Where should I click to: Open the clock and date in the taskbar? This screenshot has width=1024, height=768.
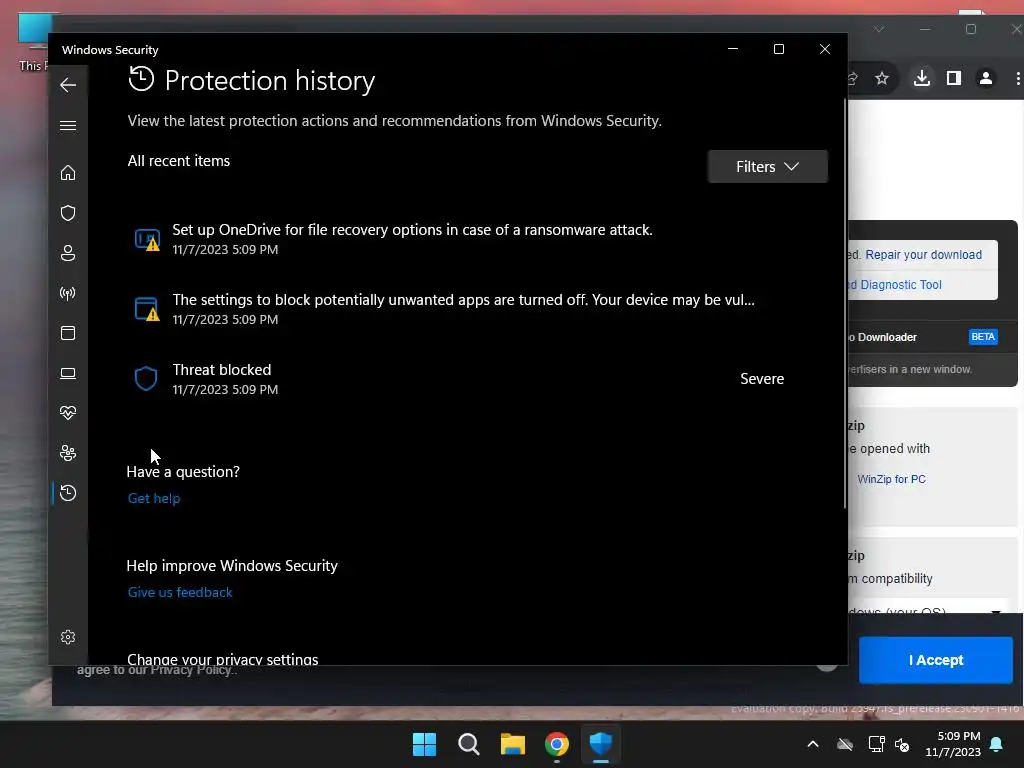click(x=953, y=744)
